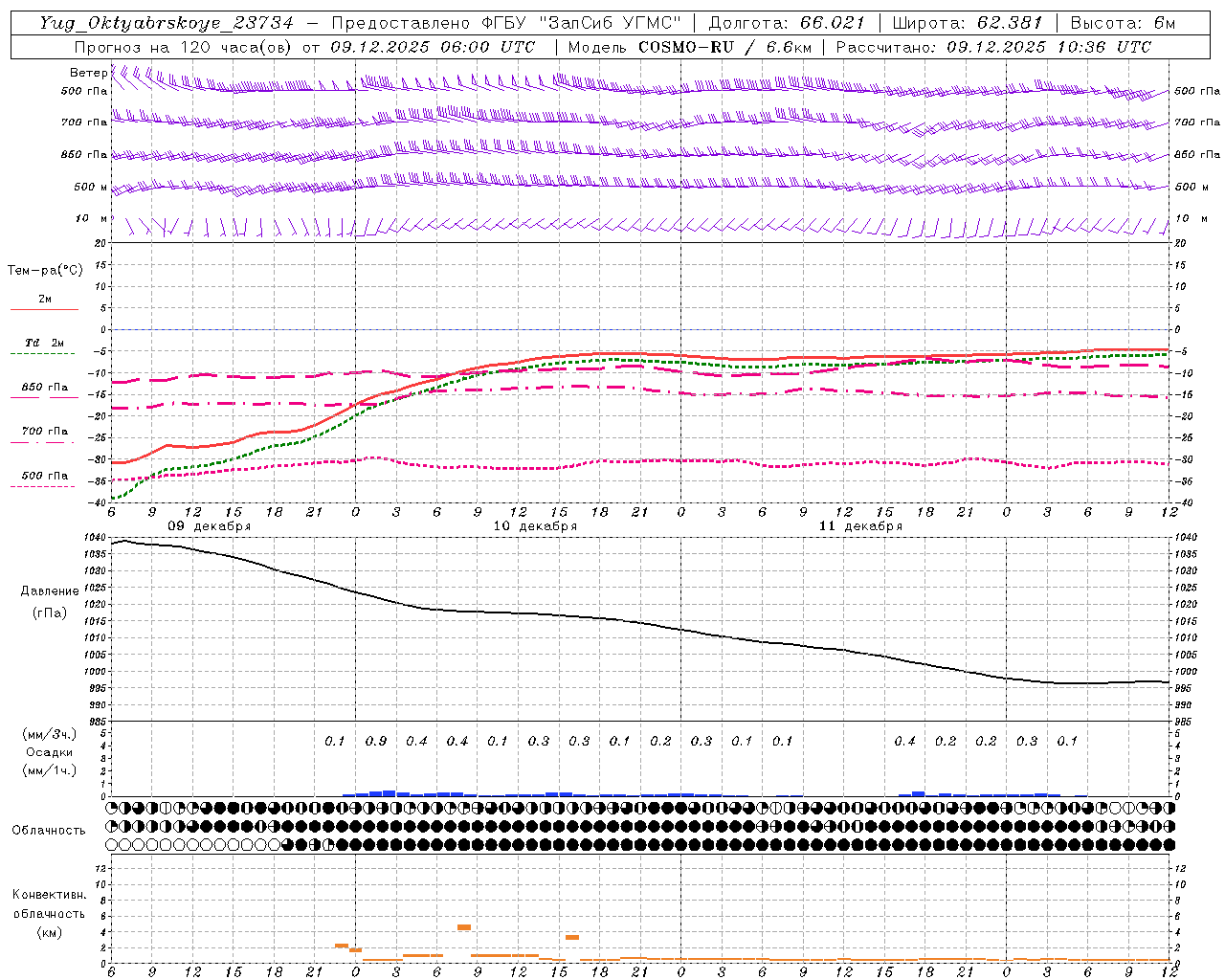The width and height of the screenshot is (1225, 980).
Task: Select the 2м temperature legend entry
Action: click(45, 300)
